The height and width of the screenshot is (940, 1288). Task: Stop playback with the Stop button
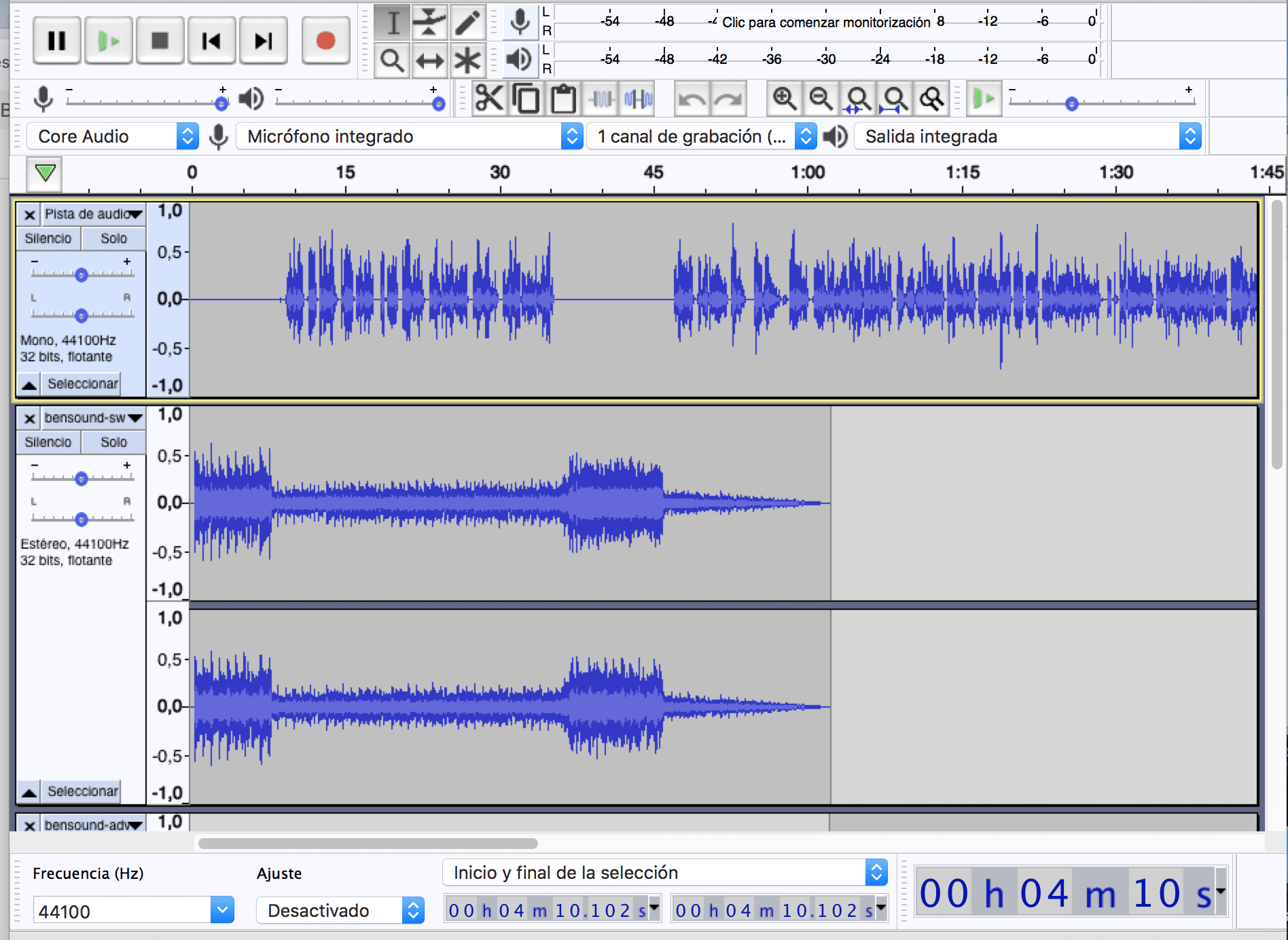[160, 41]
